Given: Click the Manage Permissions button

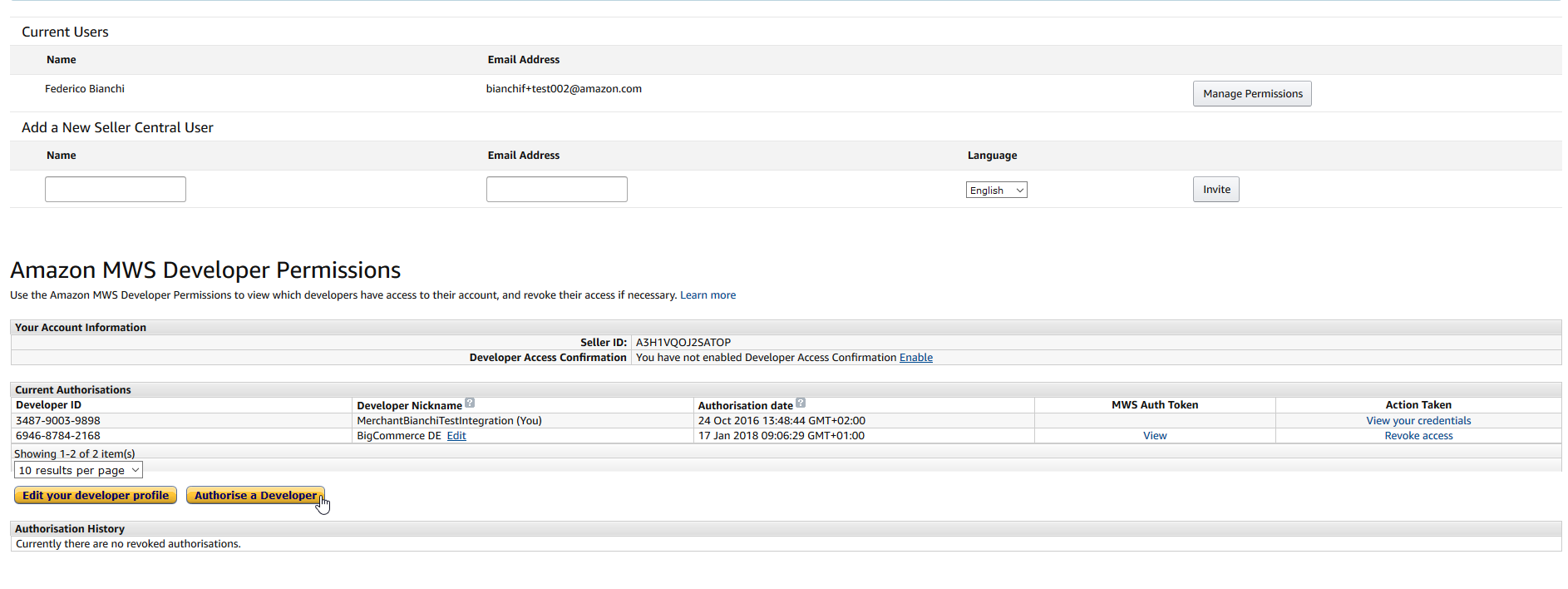Looking at the screenshot, I should (1252, 94).
